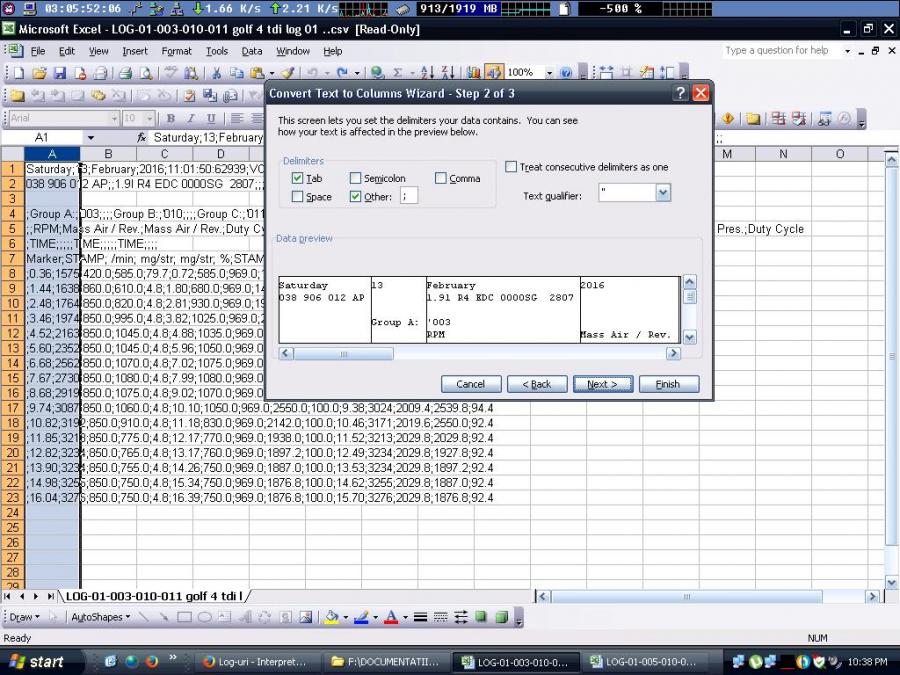Click the Paste icon on the toolbar

coord(257,72)
